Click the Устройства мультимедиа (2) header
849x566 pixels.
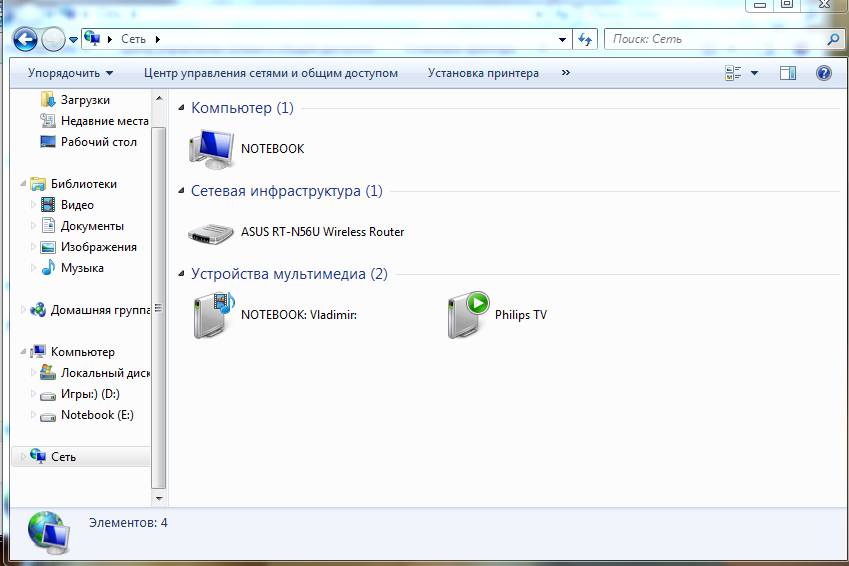tap(289, 274)
